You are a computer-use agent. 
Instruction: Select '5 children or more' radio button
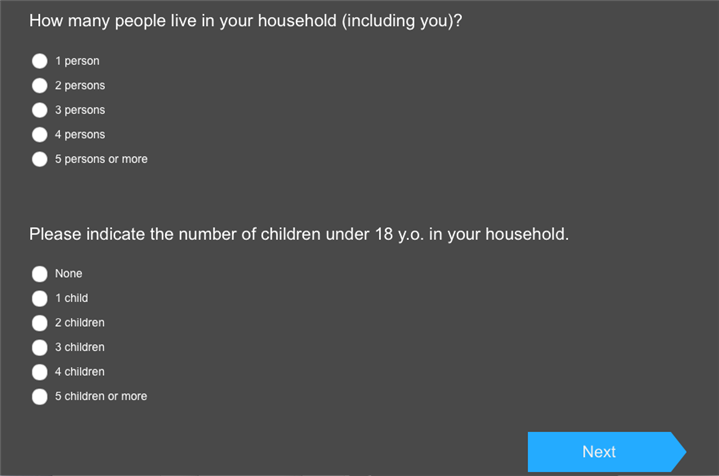tap(40, 396)
